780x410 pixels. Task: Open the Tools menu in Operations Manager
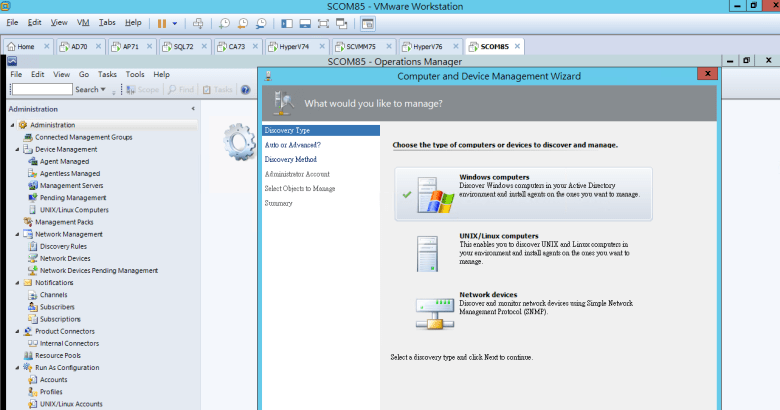pyautogui.click(x=135, y=74)
